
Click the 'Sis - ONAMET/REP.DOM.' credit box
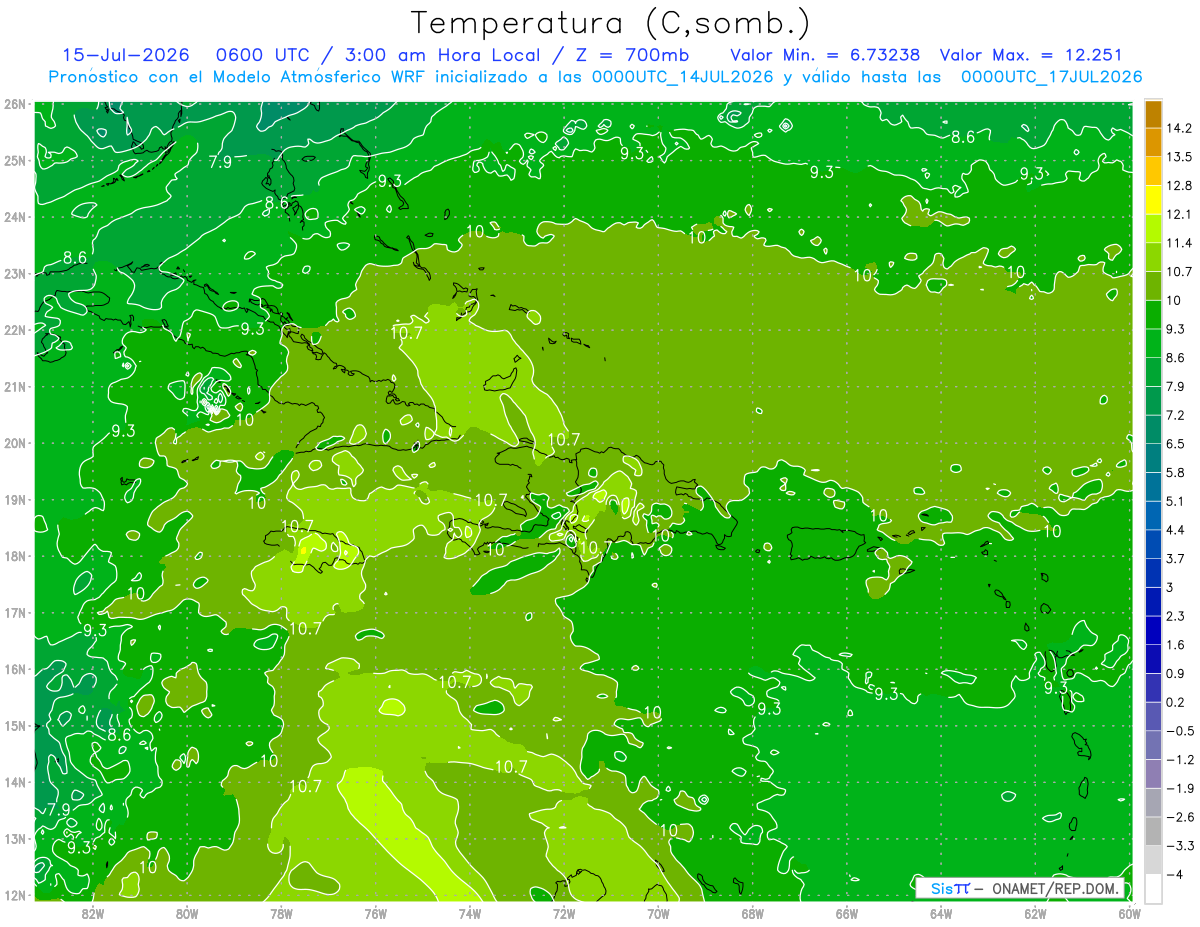(1020, 888)
